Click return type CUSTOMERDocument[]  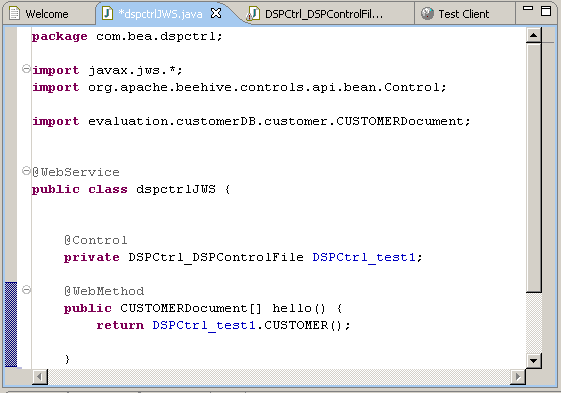coord(191,308)
